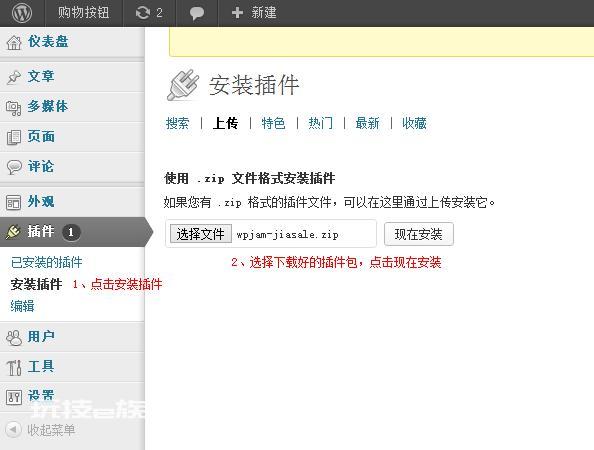Open the 仪表盘 dashboard home icon

pyautogui.click(x=14, y=42)
